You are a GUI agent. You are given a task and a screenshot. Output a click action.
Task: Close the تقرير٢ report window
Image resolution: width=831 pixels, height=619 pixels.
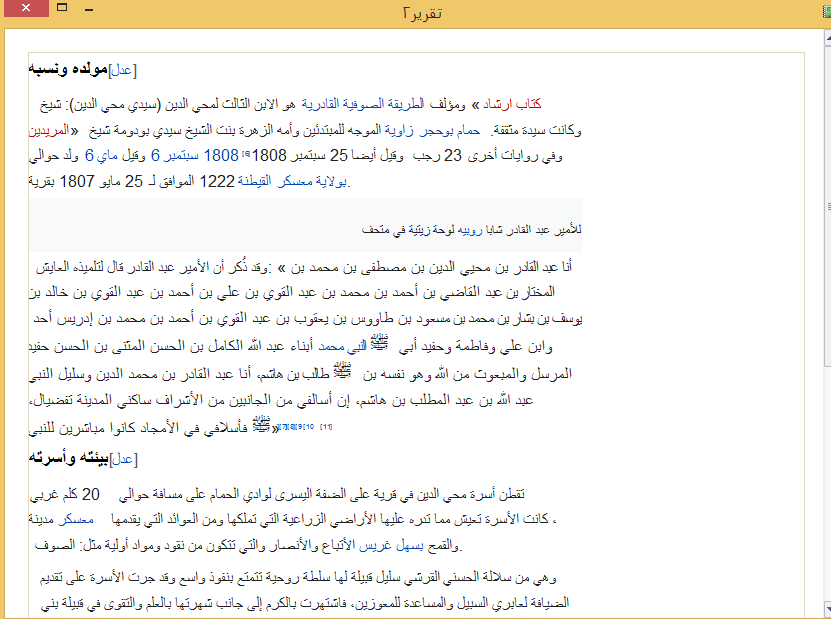point(26,8)
